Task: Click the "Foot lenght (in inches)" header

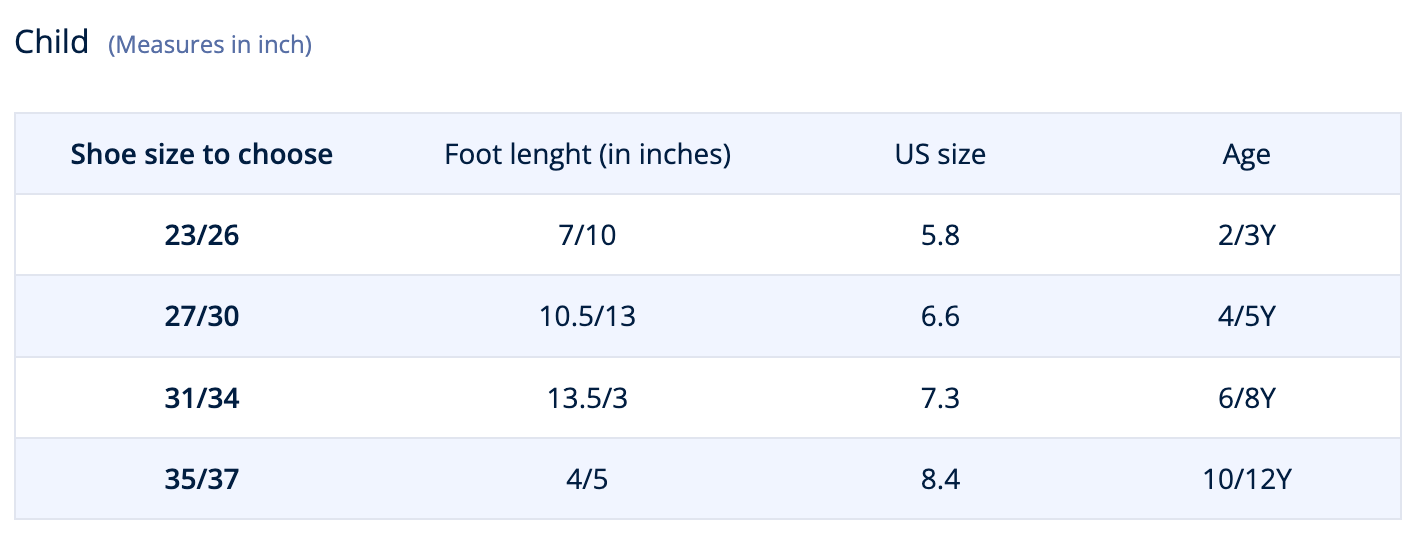Action: click(587, 154)
